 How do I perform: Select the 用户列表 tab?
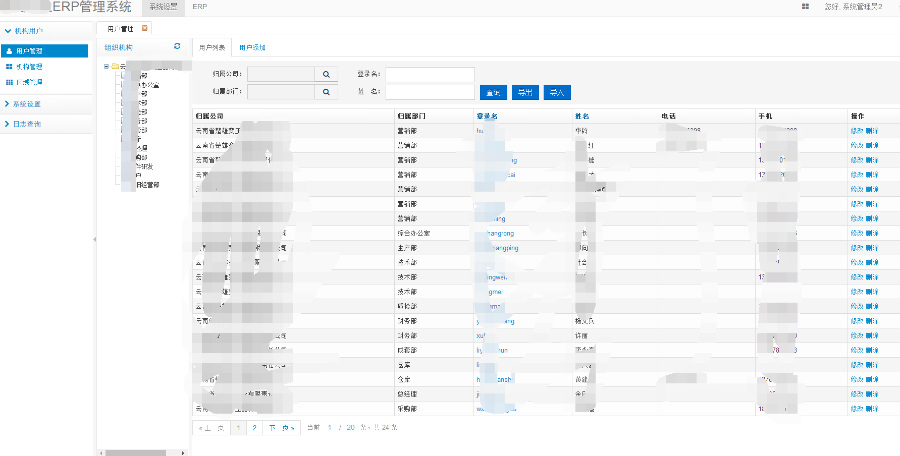[212, 48]
